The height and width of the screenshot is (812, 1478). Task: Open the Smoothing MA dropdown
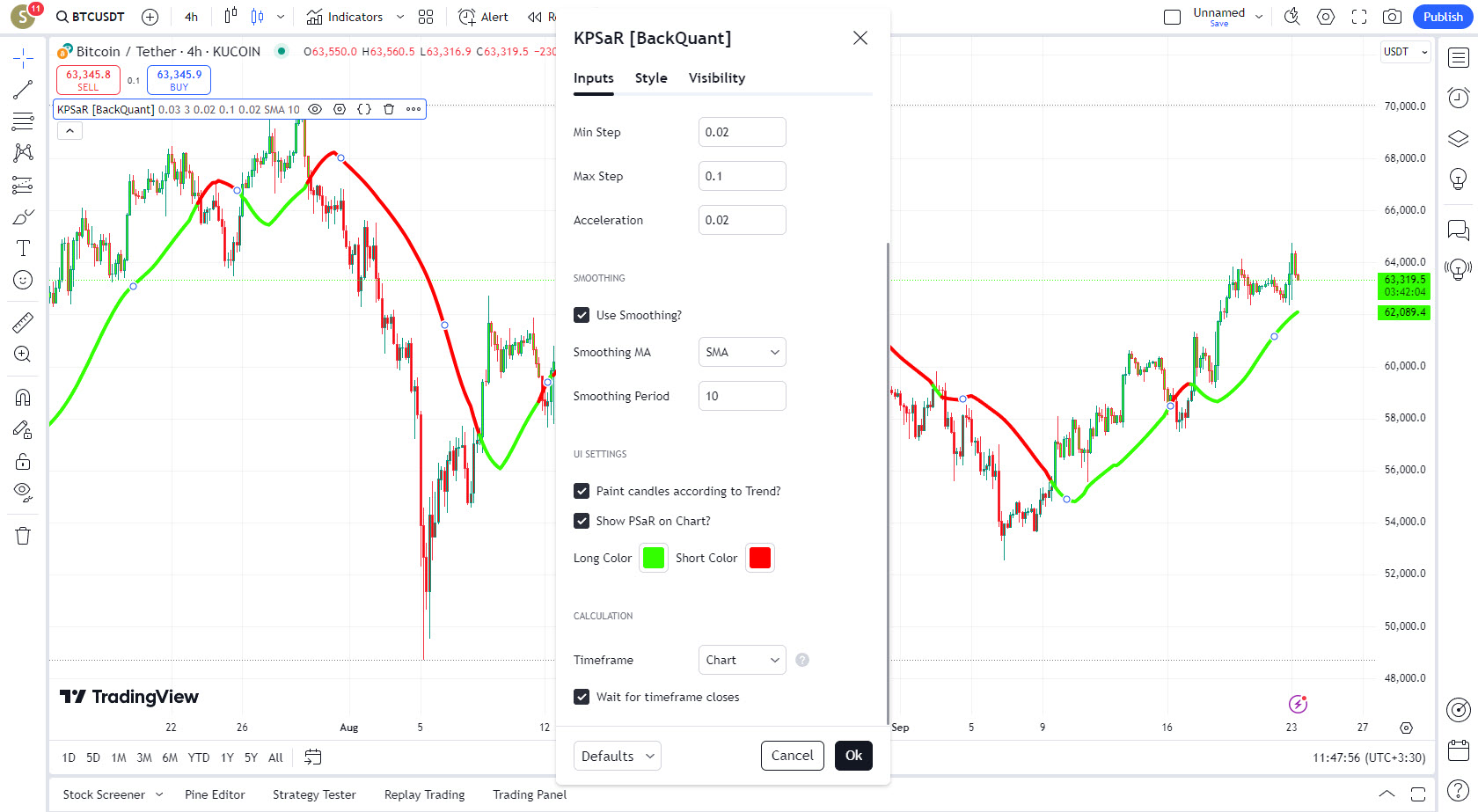tap(742, 352)
